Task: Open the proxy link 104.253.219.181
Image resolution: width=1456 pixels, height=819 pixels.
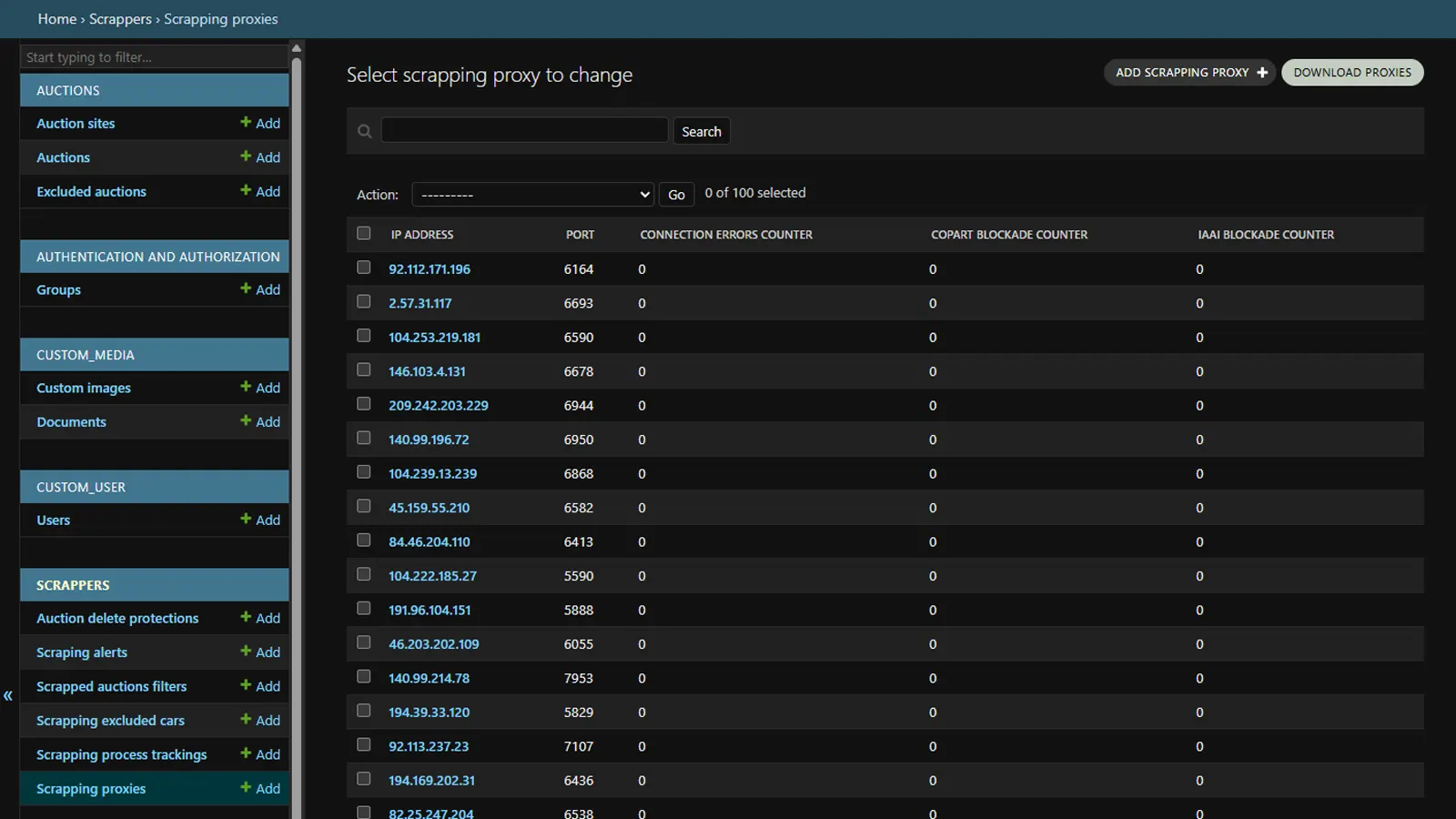Action: point(434,338)
